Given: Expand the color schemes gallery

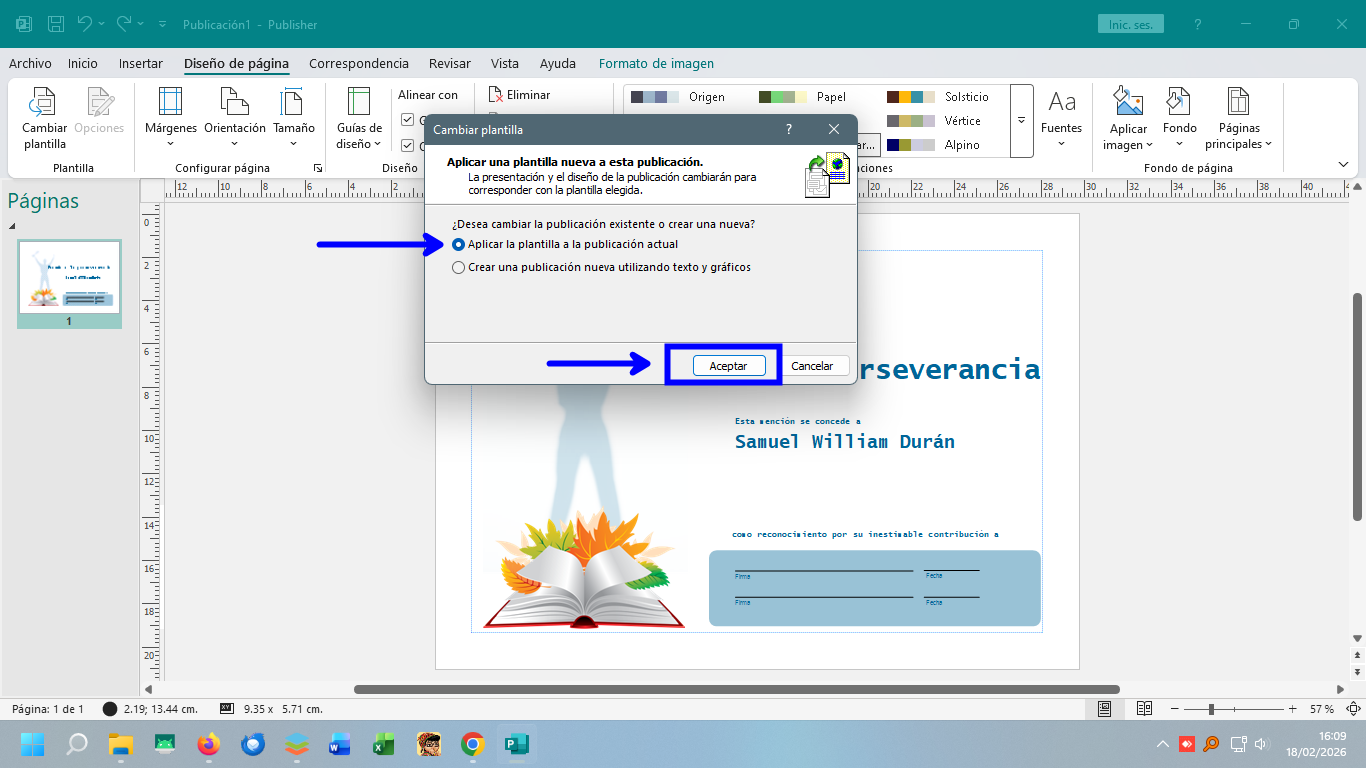Looking at the screenshot, I should [1020, 119].
